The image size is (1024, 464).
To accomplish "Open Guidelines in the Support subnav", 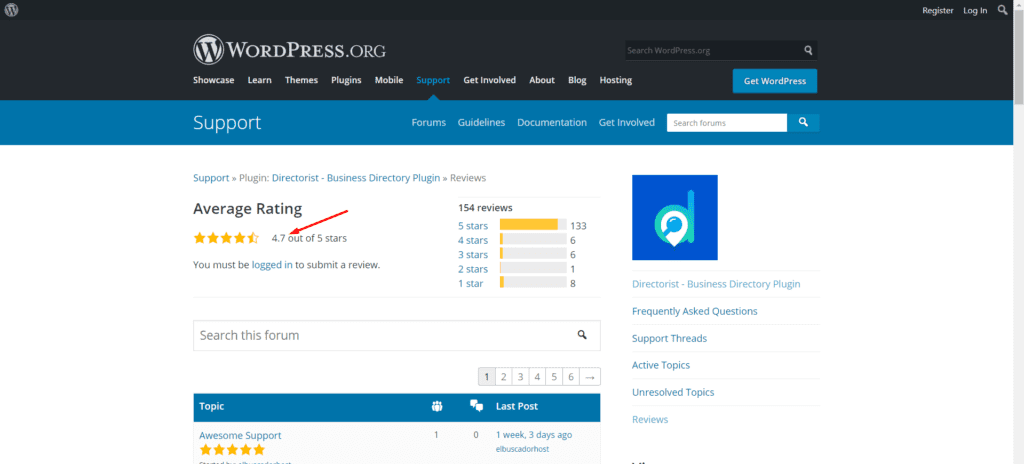I will click(x=481, y=122).
